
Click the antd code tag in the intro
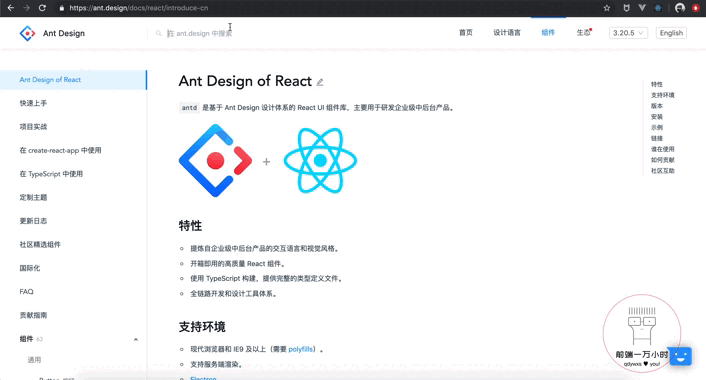(189, 108)
